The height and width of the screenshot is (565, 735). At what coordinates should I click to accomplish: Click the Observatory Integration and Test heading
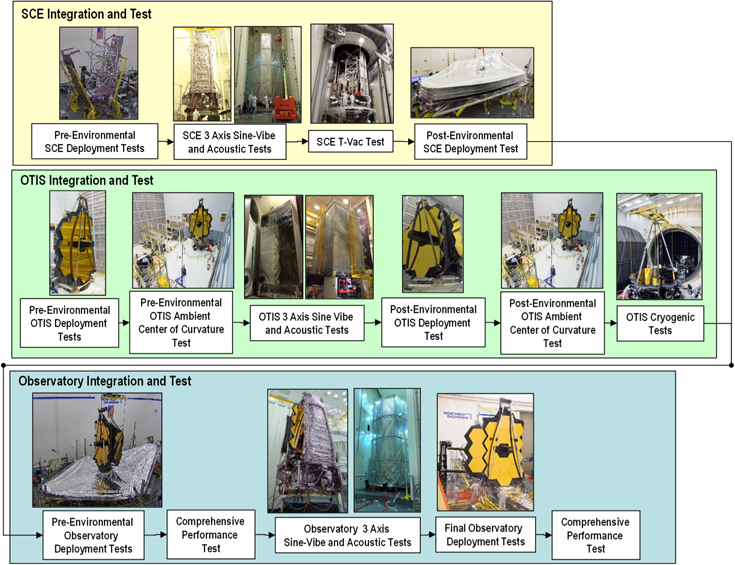[100, 381]
